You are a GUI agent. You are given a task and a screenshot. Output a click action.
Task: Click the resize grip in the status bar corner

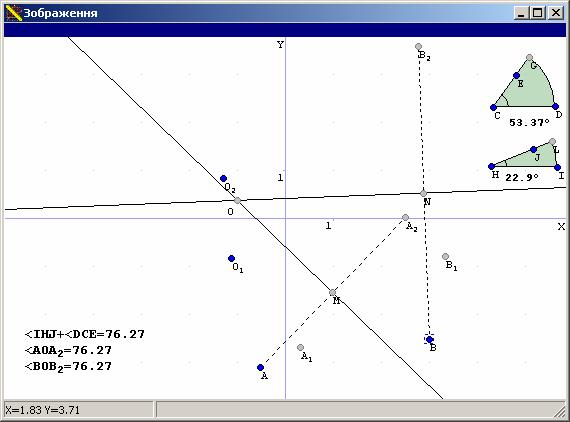pos(560,412)
